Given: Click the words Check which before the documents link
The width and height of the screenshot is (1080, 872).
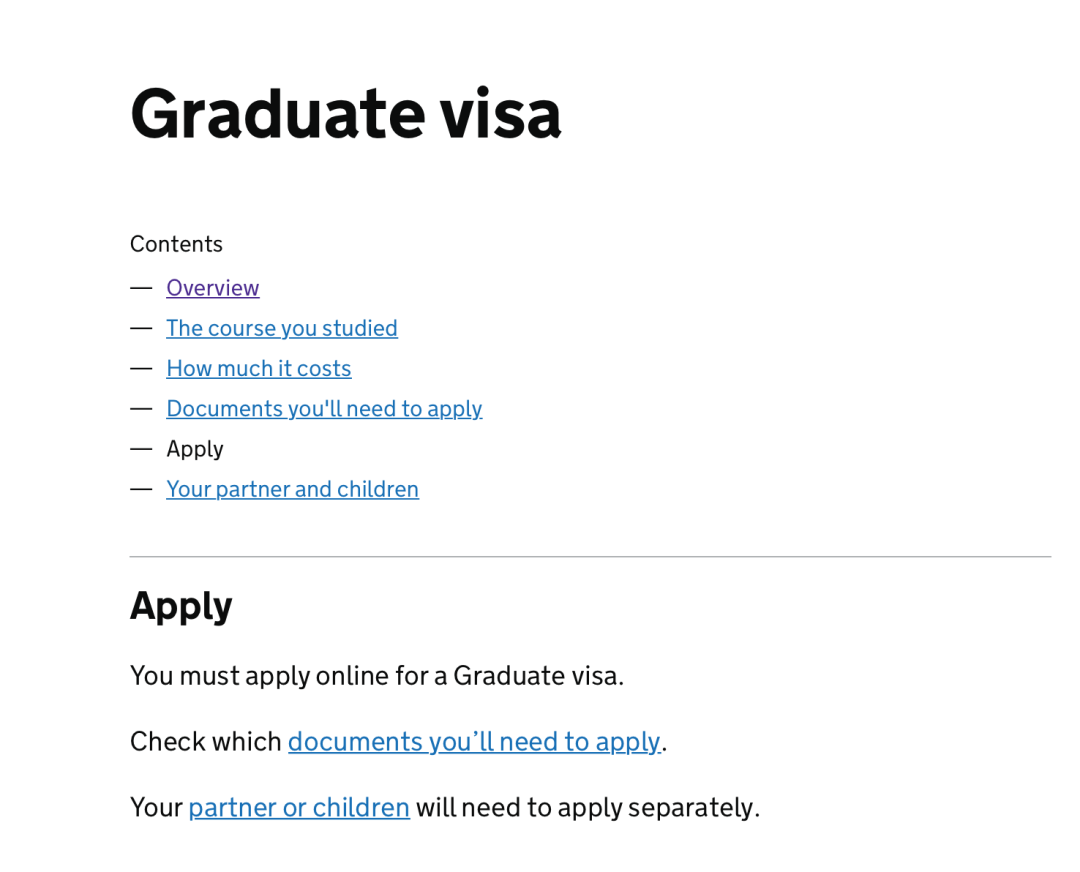Looking at the screenshot, I should click(206, 742).
